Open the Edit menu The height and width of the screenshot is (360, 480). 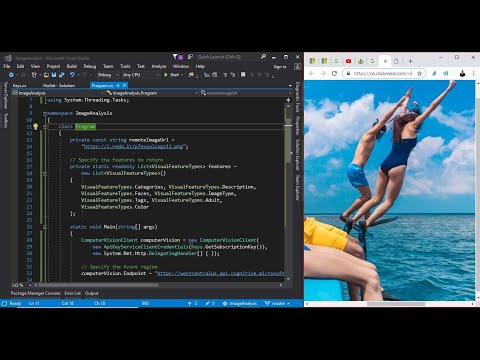click(x=21, y=66)
